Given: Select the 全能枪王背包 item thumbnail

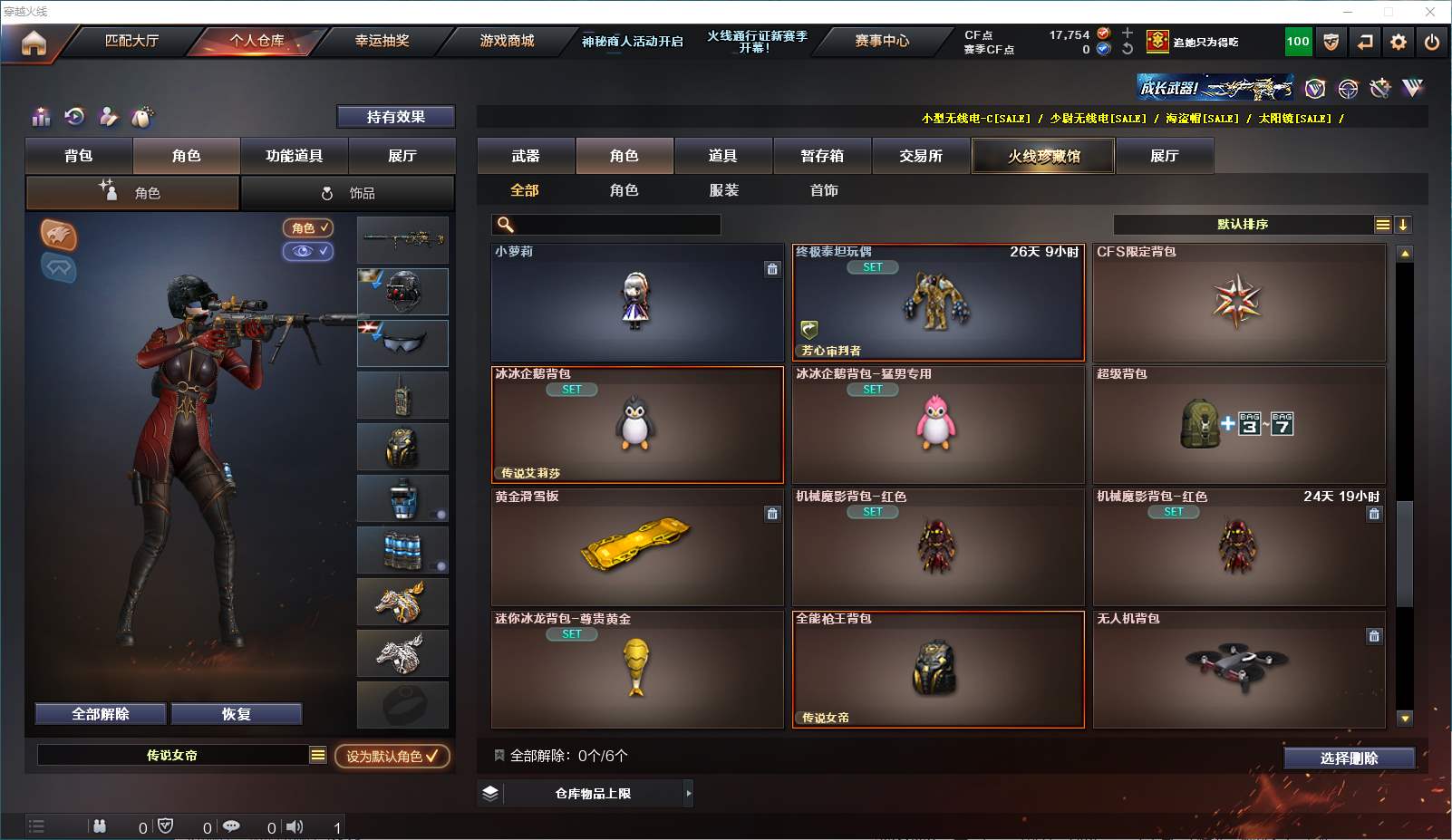Looking at the screenshot, I should [938, 670].
